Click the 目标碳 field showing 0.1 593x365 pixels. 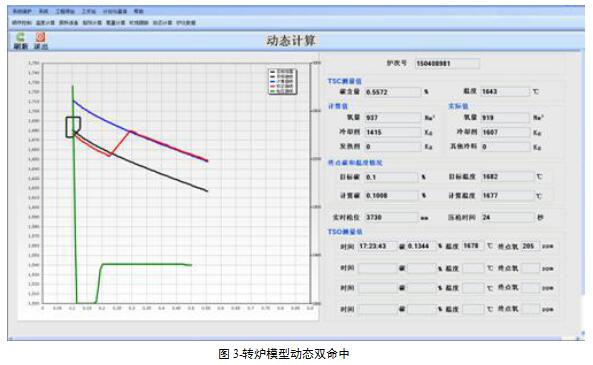[x=391, y=177]
